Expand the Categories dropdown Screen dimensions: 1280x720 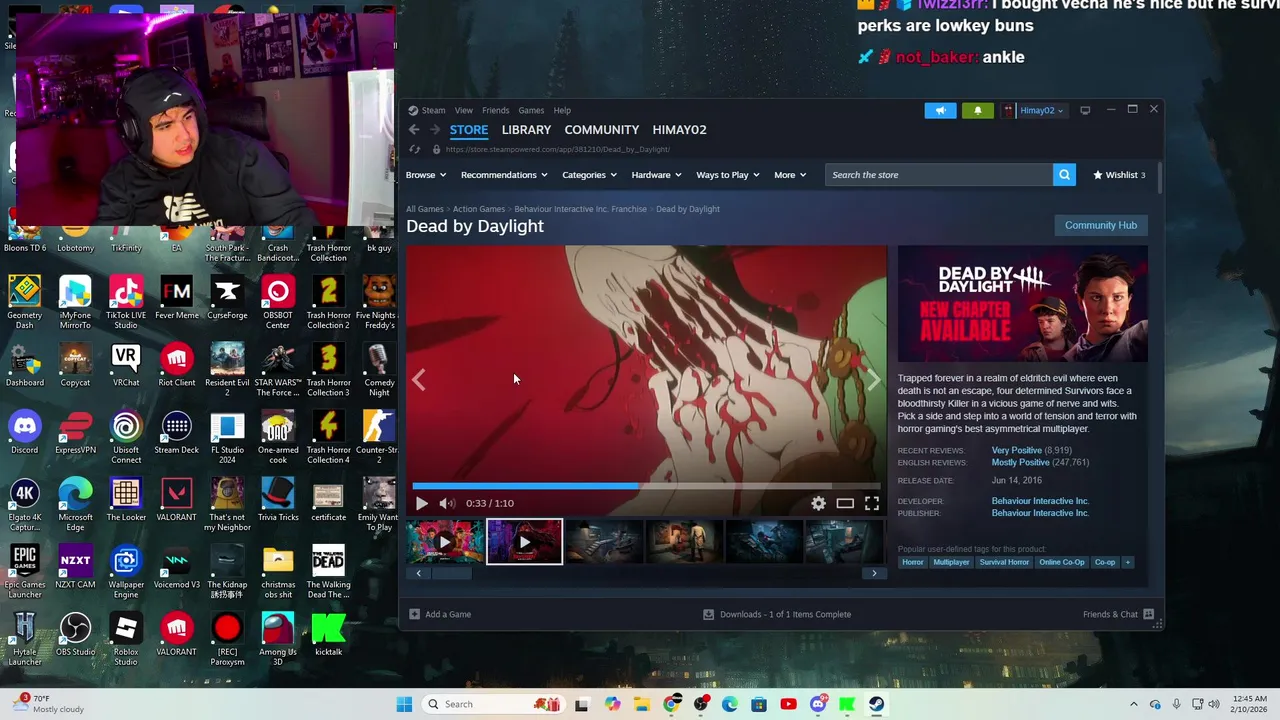pos(589,175)
